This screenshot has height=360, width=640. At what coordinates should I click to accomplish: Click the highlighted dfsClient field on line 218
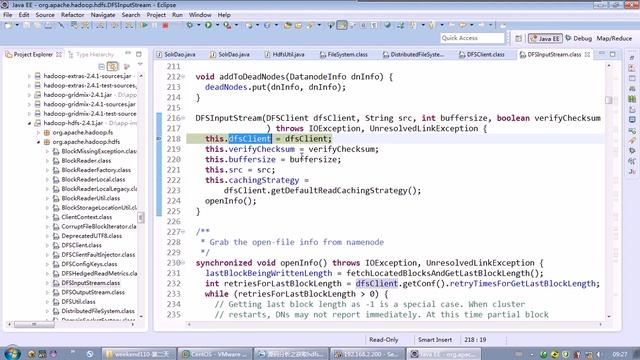coord(250,139)
